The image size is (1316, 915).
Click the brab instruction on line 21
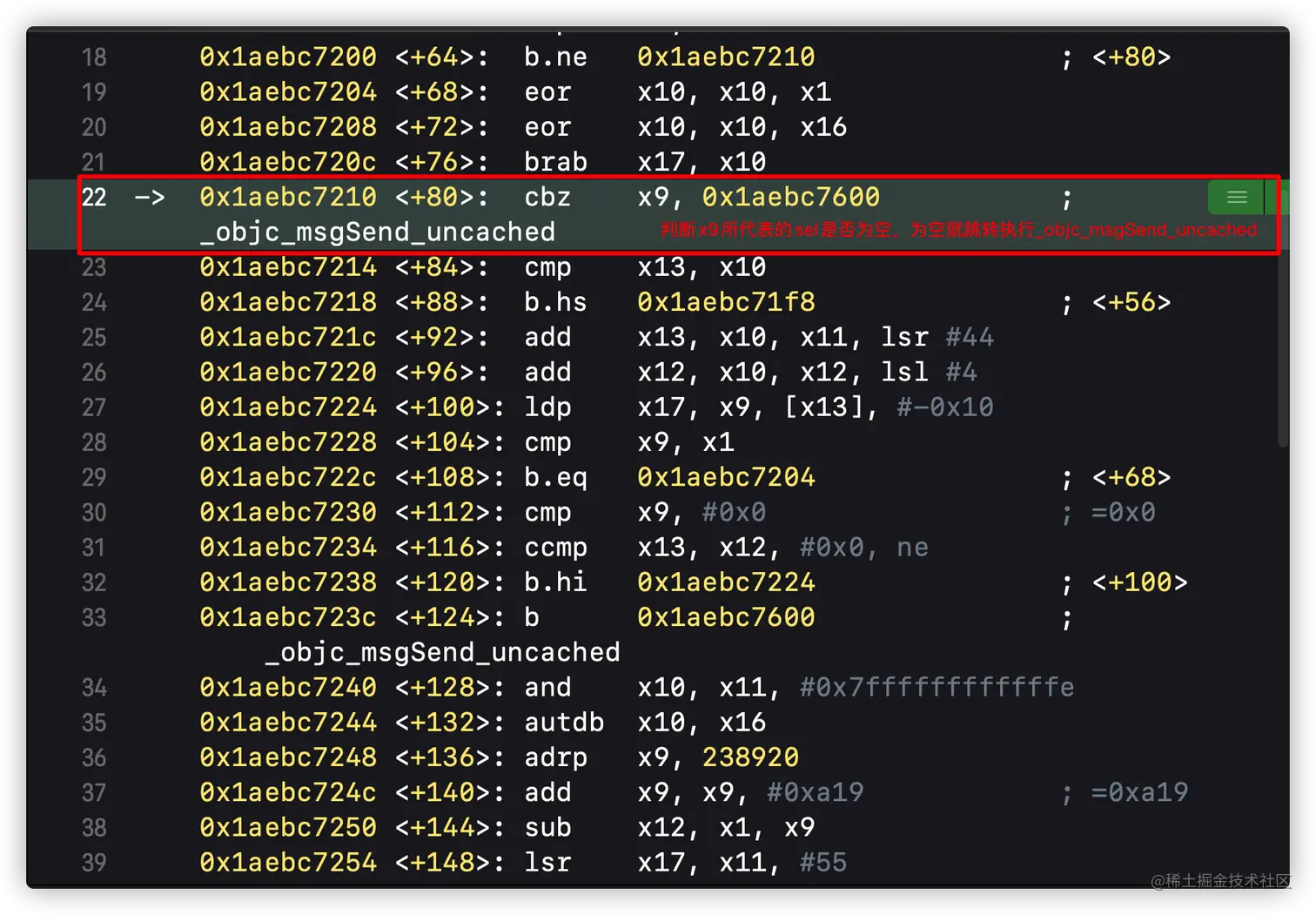pos(555,162)
